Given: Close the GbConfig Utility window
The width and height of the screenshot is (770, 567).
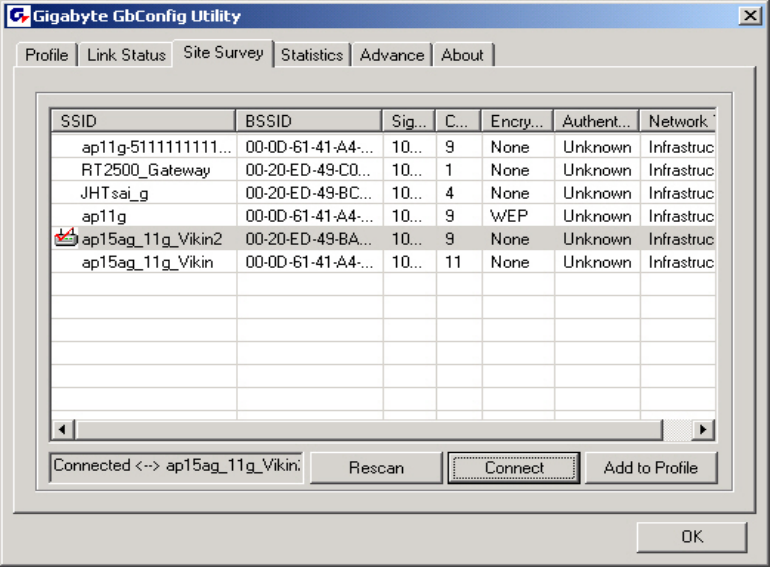Looking at the screenshot, I should [750, 16].
